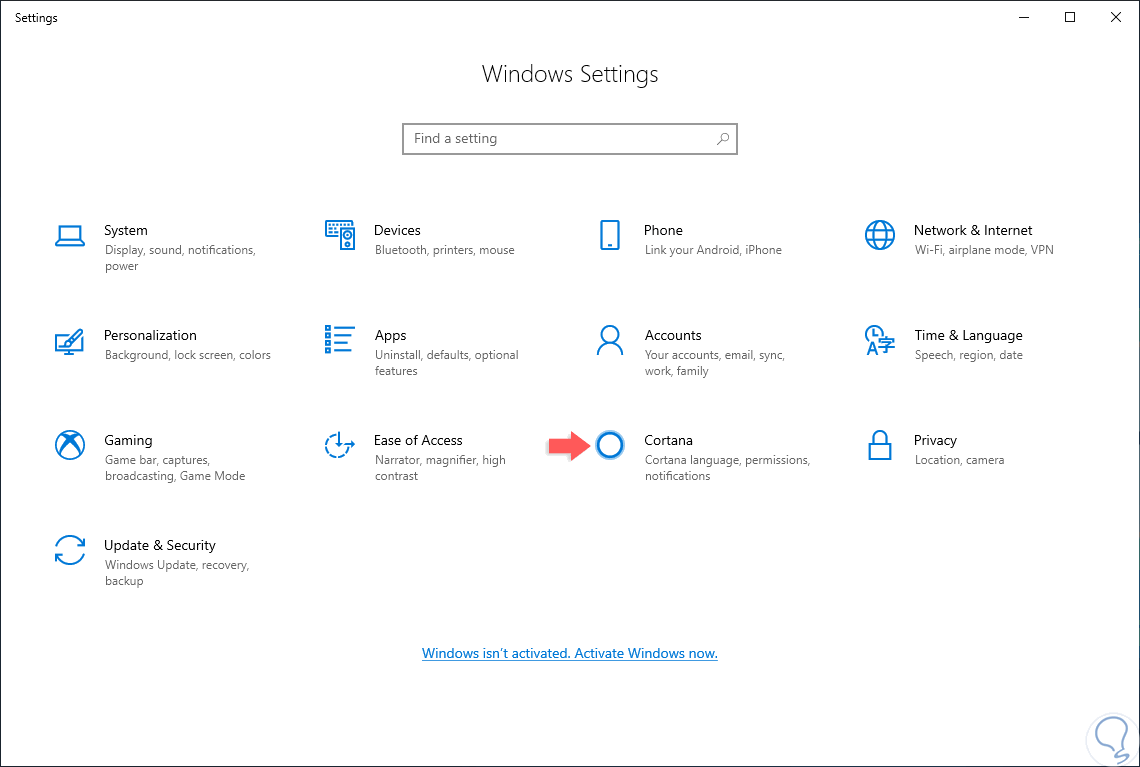
Task: Open the Privacy label
Action: coord(935,441)
